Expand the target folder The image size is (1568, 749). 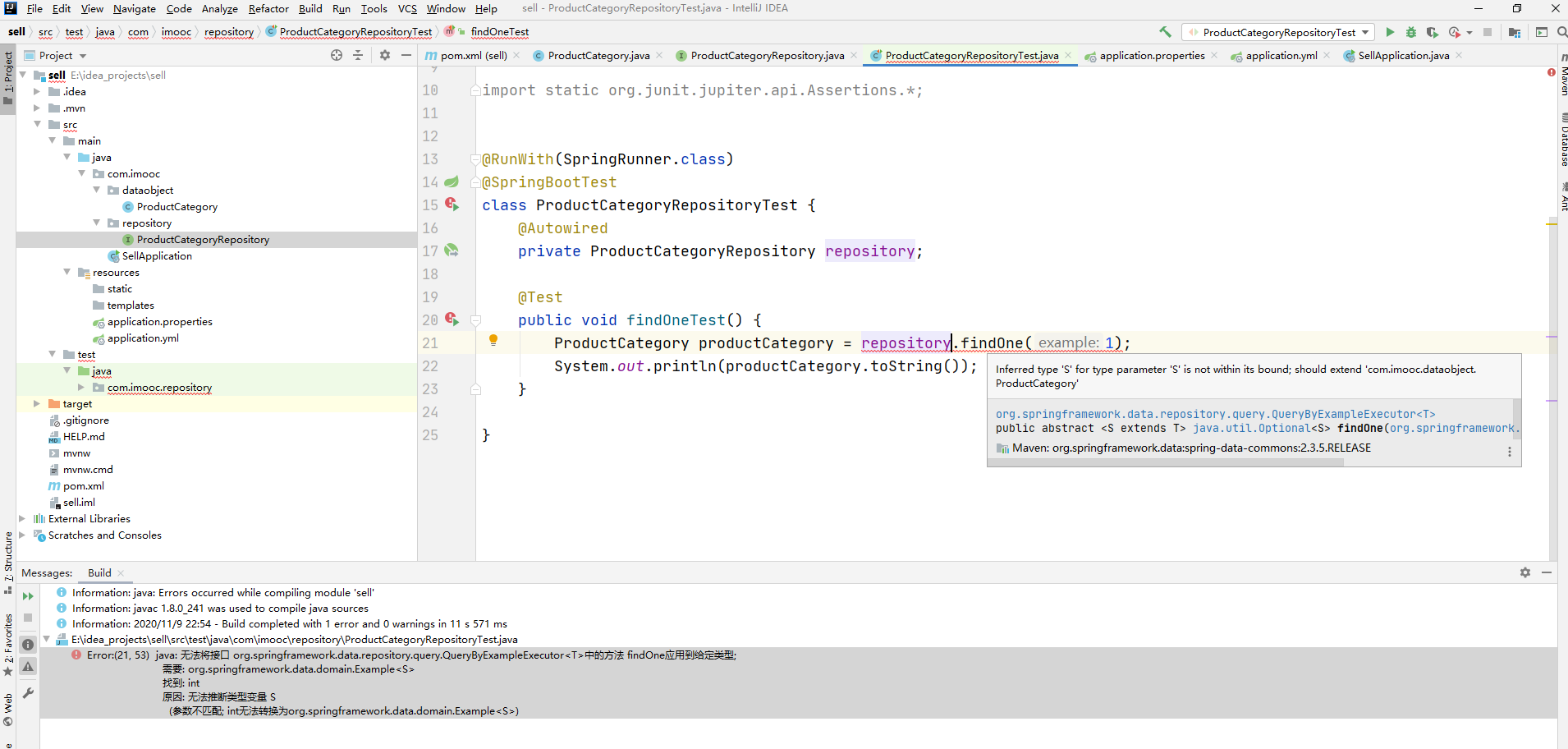pos(37,403)
